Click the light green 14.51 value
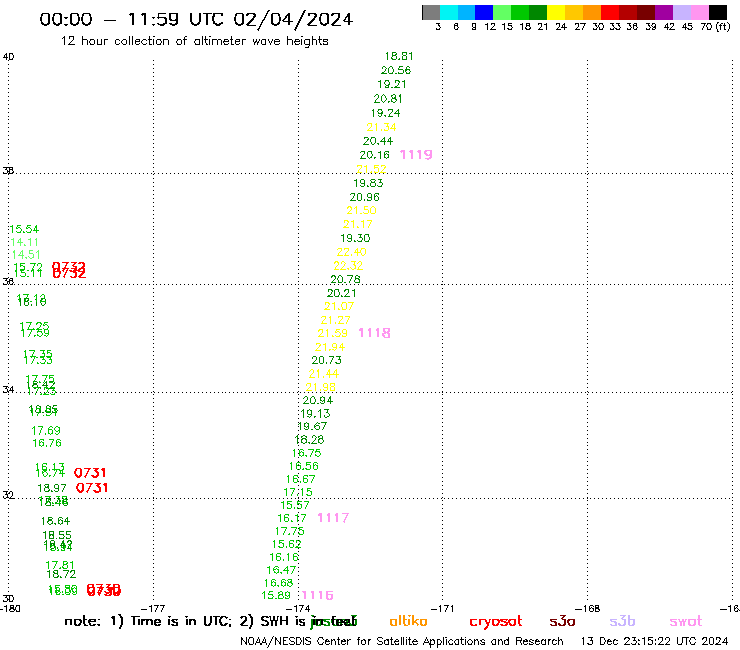The height and width of the screenshot is (650, 740). click(x=26, y=255)
